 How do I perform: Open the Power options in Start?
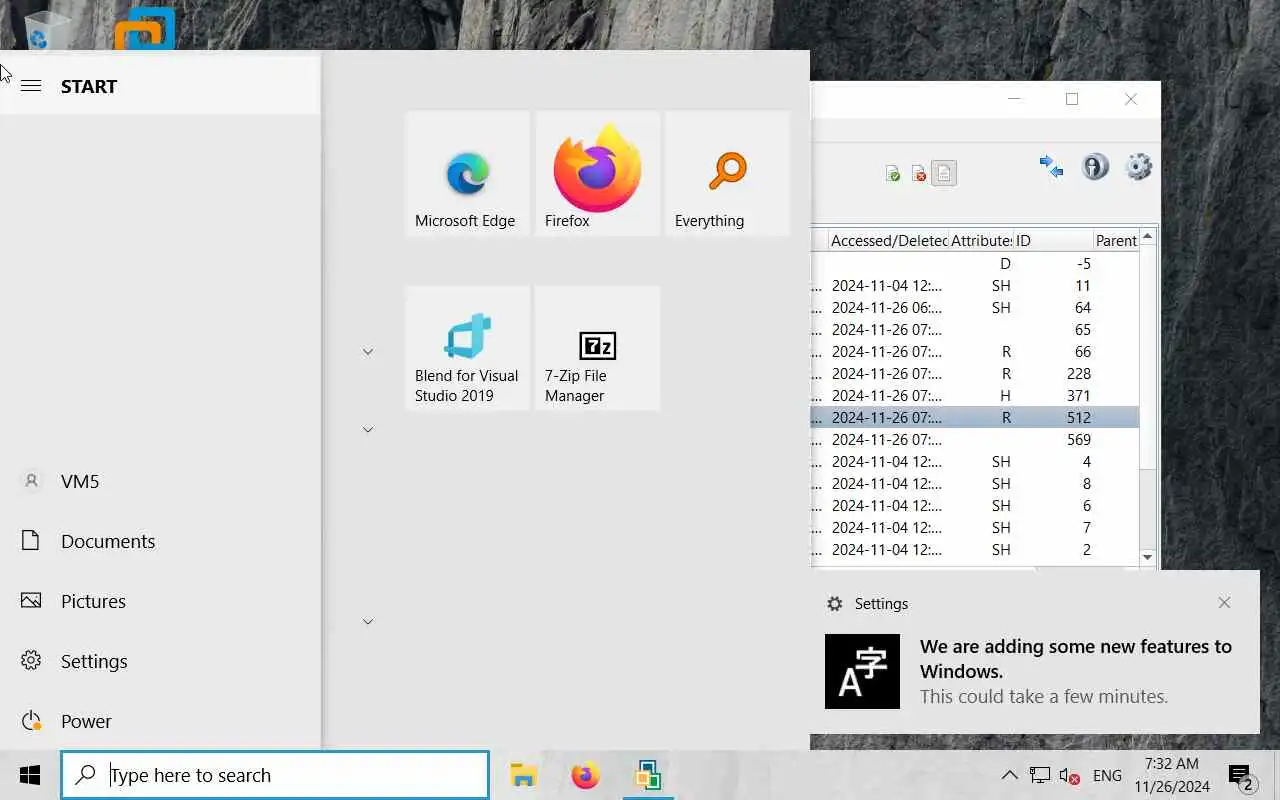(160, 721)
